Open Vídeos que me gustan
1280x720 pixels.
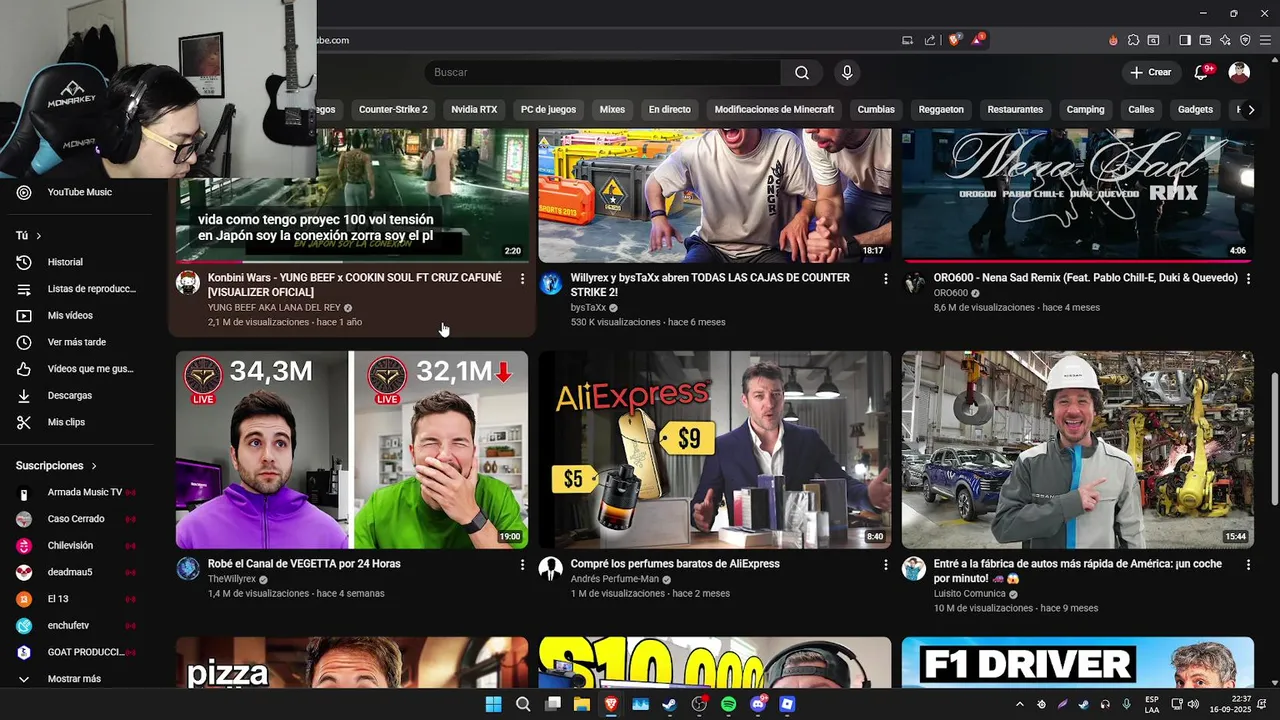pos(78,369)
